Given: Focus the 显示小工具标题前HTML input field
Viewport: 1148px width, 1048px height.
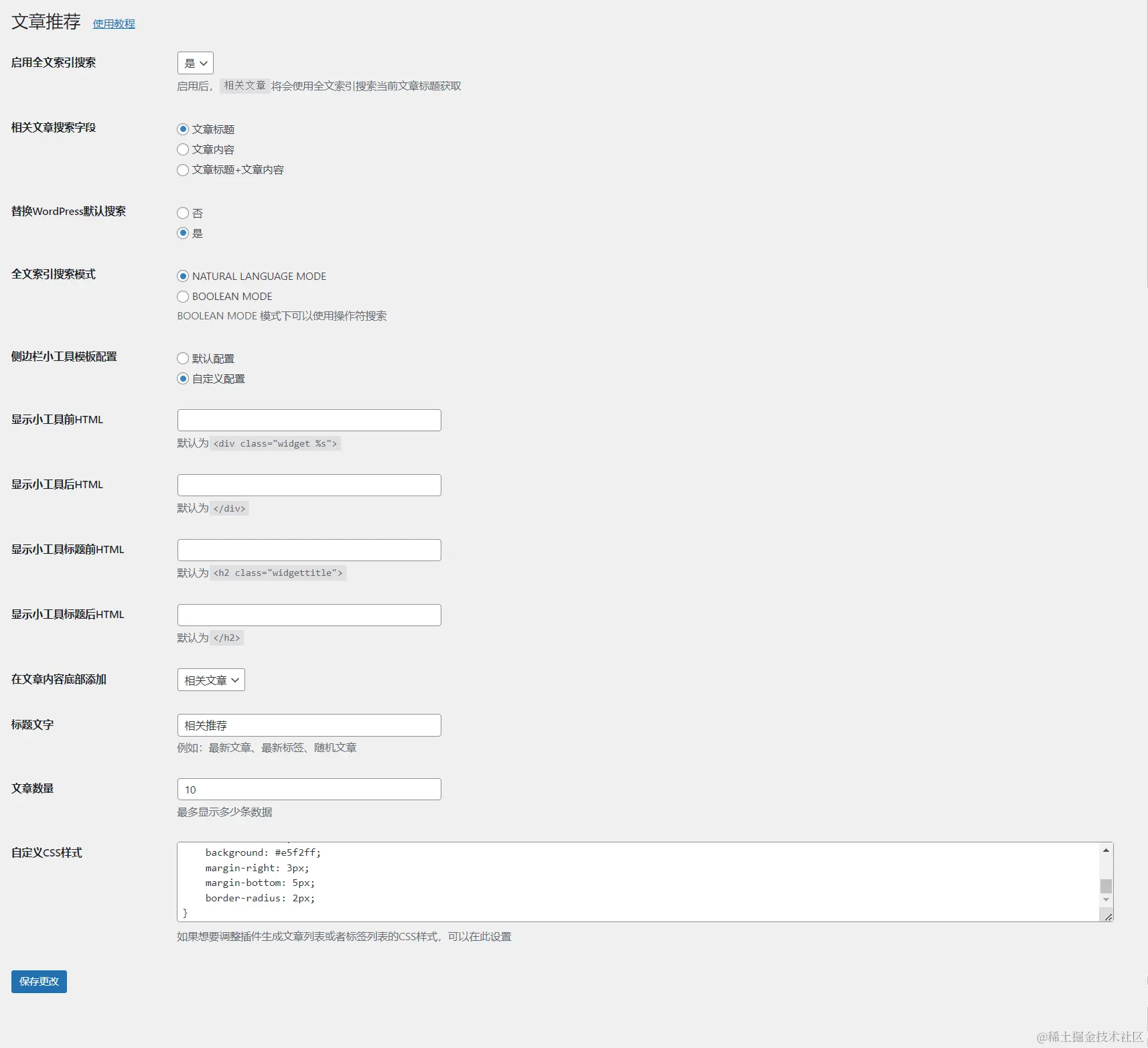Looking at the screenshot, I should (309, 550).
